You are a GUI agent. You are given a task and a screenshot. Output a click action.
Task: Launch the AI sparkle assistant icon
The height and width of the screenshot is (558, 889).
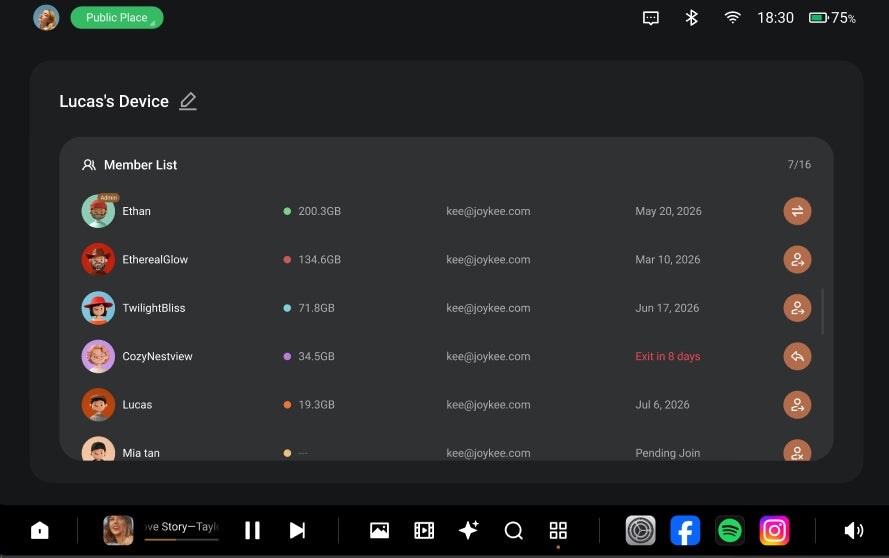pyautogui.click(x=468, y=530)
